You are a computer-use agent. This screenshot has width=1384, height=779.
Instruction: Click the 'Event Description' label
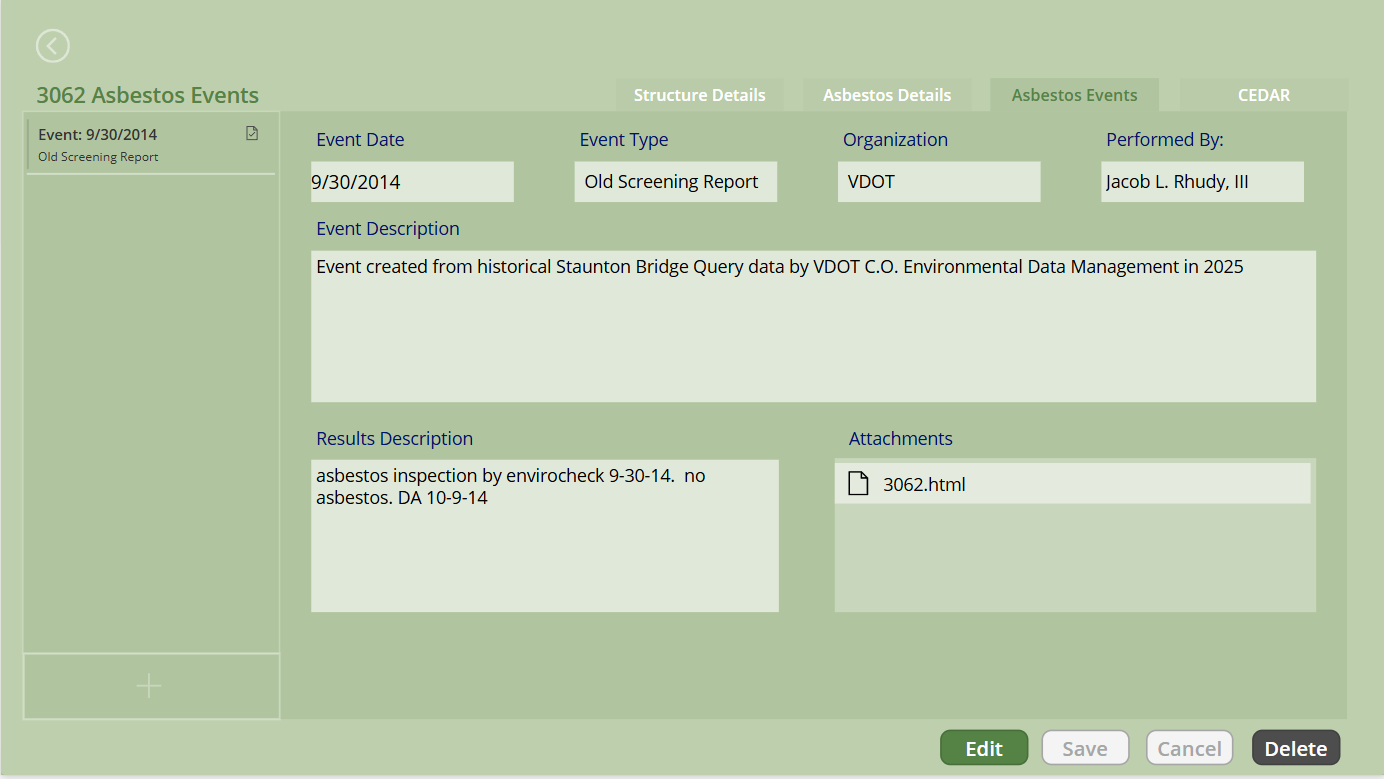(x=388, y=229)
